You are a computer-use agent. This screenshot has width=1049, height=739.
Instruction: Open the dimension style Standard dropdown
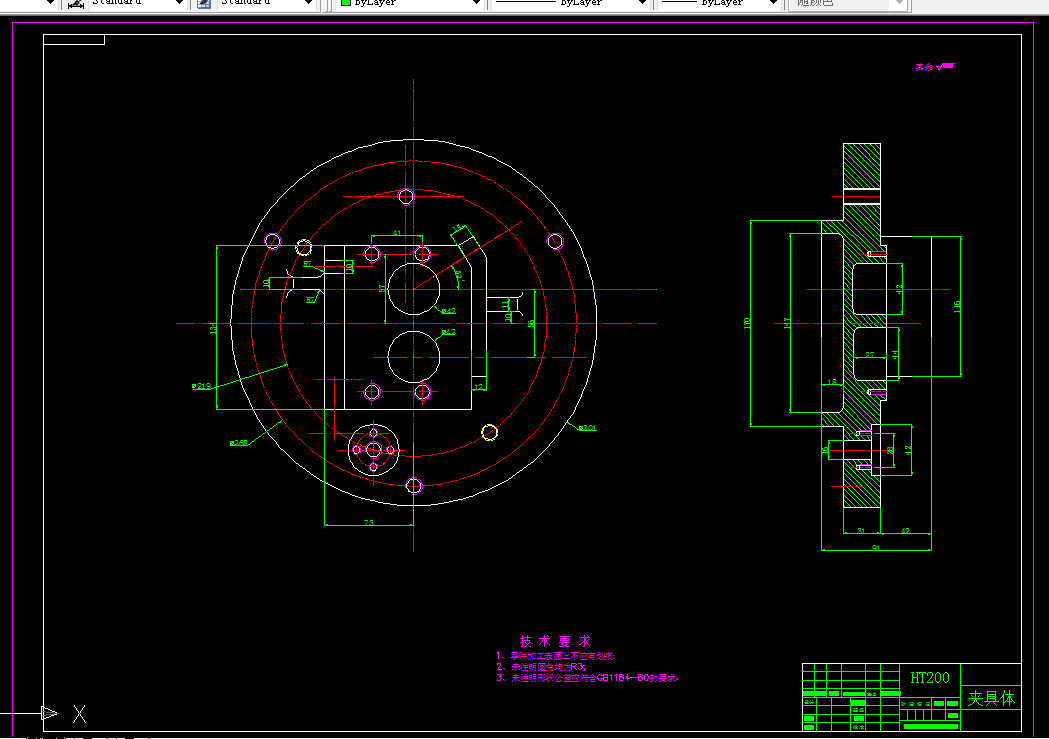coord(179,3)
